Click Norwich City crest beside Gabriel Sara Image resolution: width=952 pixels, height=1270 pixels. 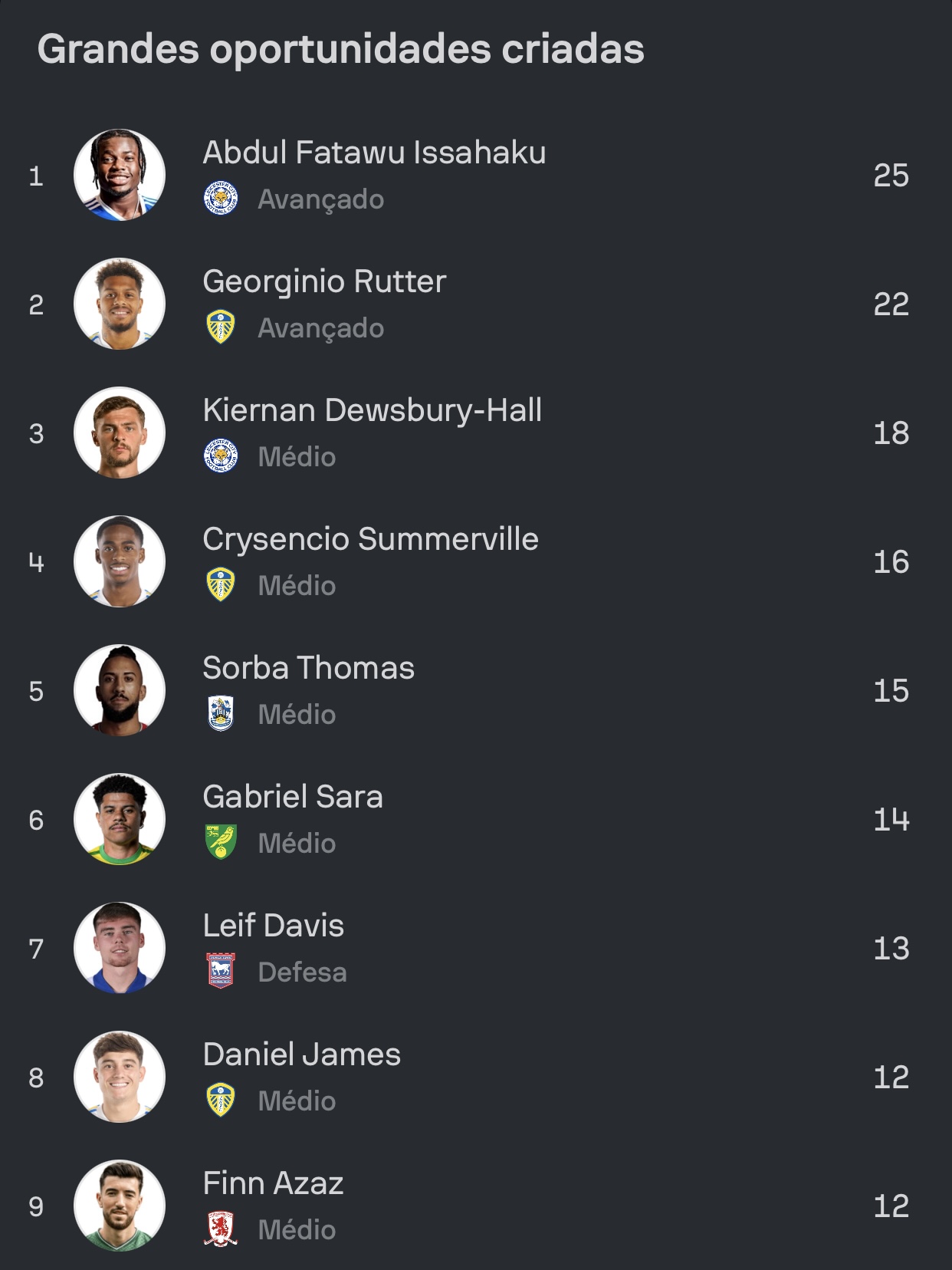pyautogui.click(x=221, y=843)
